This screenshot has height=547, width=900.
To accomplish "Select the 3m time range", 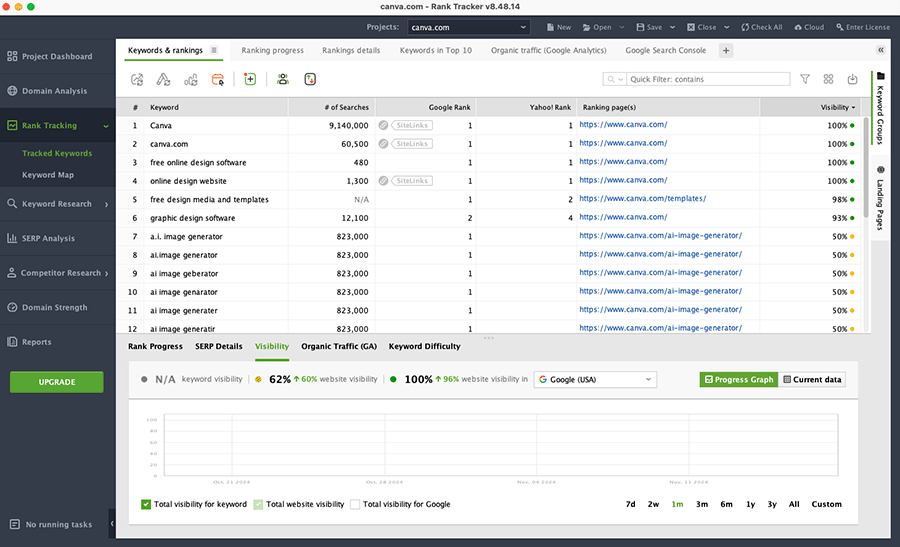I will point(701,504).
